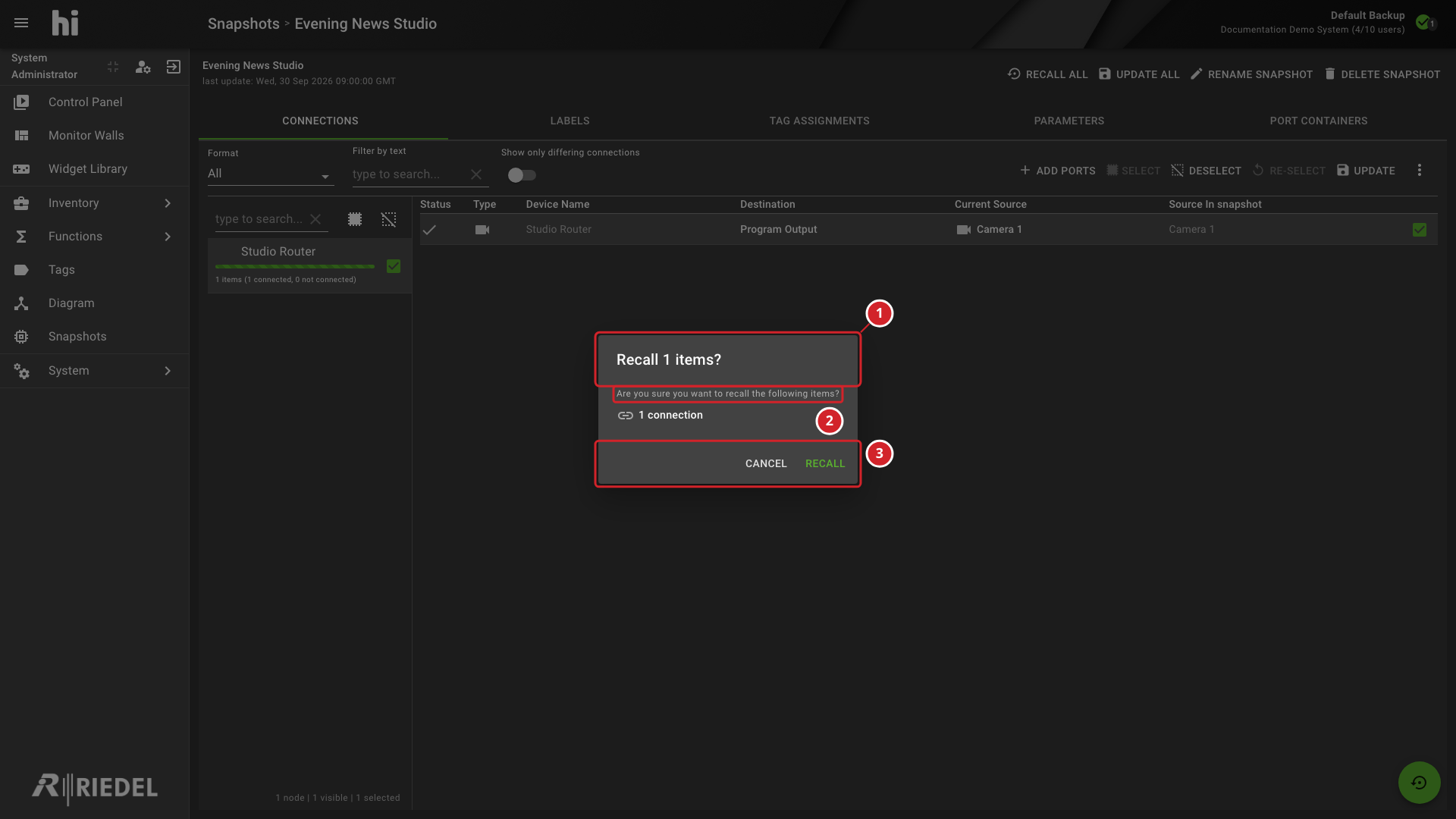Image resolution: width=1456 pixels, height=819 pixels.
Task: Open the hamburger main menu
Action: click(x=21, y=23)
